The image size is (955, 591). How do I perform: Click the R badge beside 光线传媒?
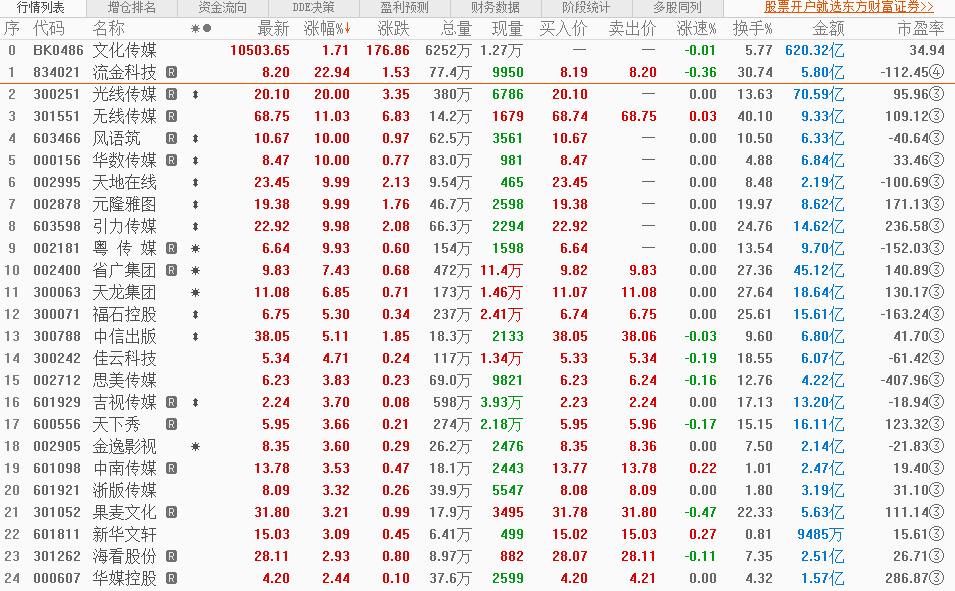tap(172, 94)
